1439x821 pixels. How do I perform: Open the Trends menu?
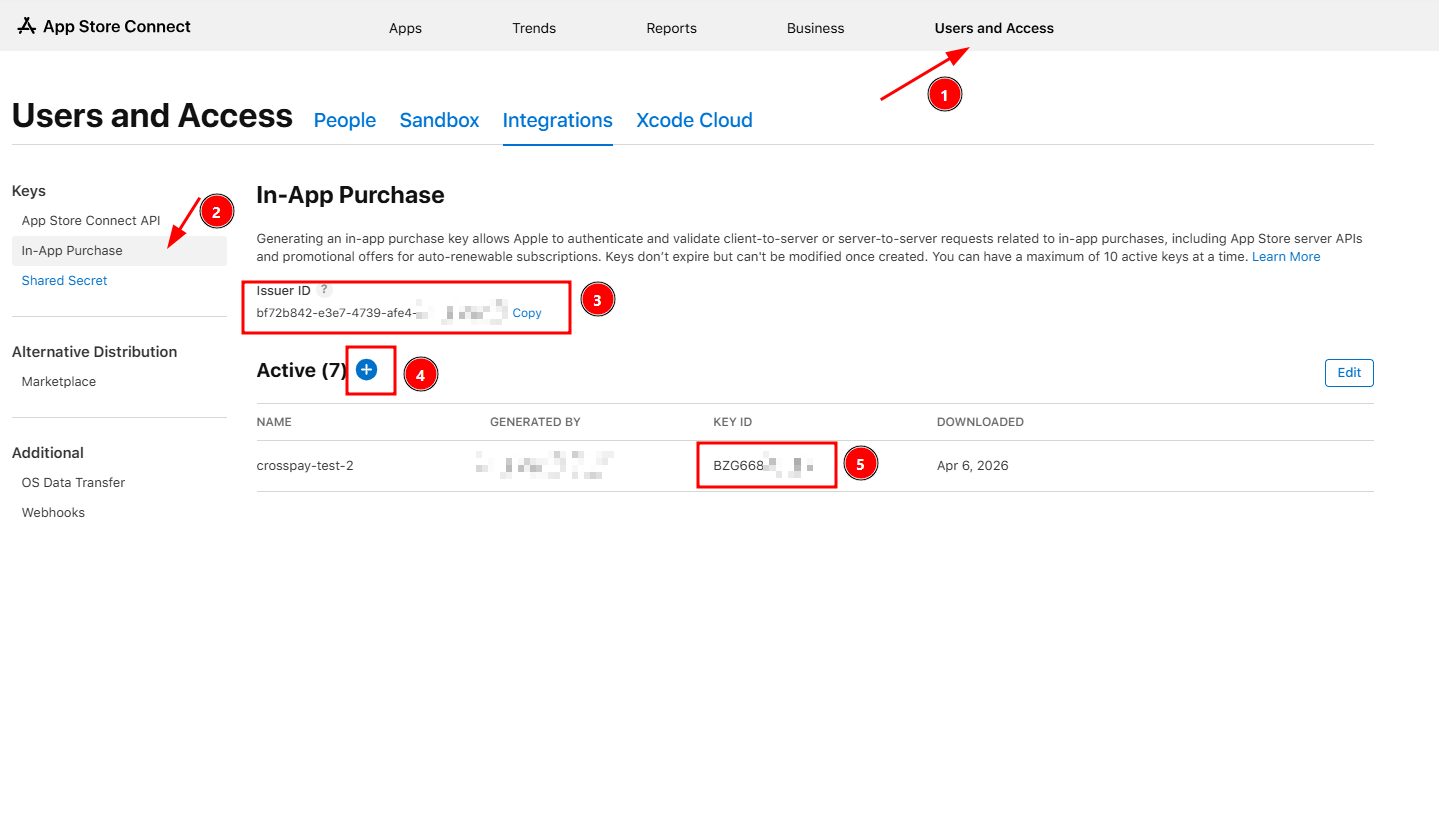coord(534,28)
